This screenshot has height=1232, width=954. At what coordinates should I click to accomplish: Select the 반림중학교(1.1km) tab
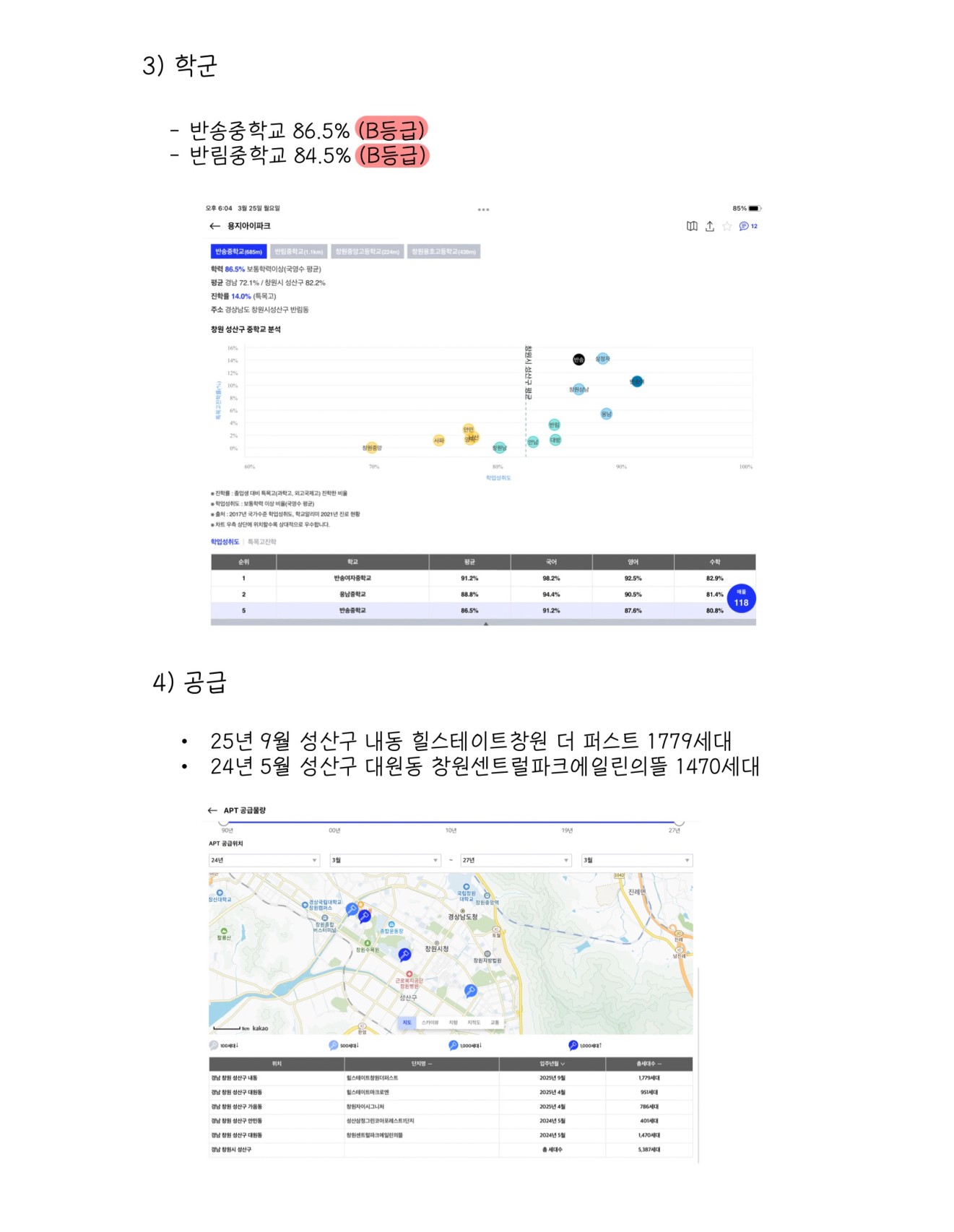(299, 251)
